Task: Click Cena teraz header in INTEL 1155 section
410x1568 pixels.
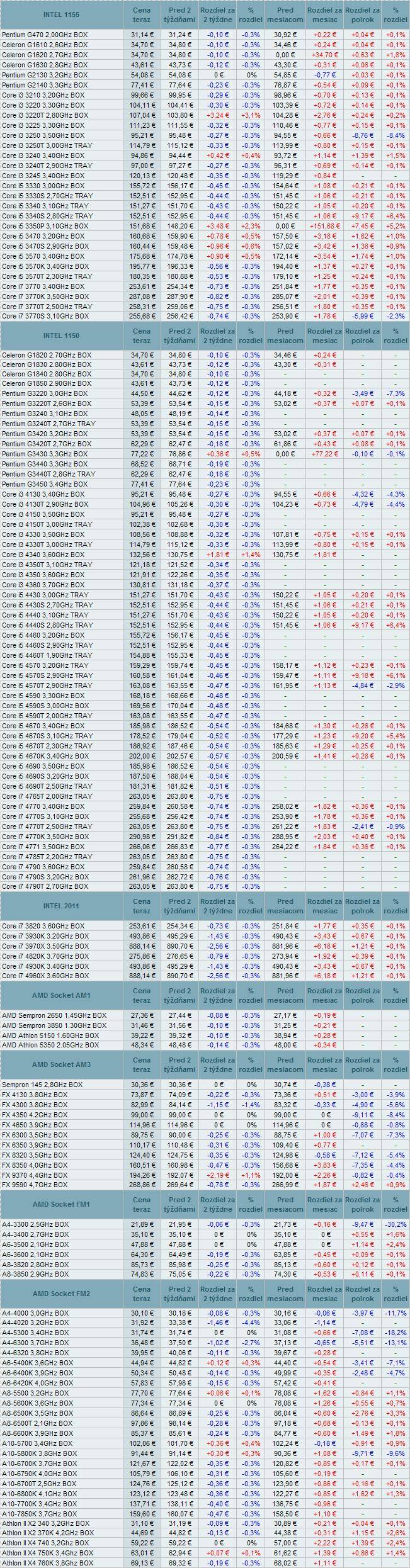Action: tap(142, 14)
